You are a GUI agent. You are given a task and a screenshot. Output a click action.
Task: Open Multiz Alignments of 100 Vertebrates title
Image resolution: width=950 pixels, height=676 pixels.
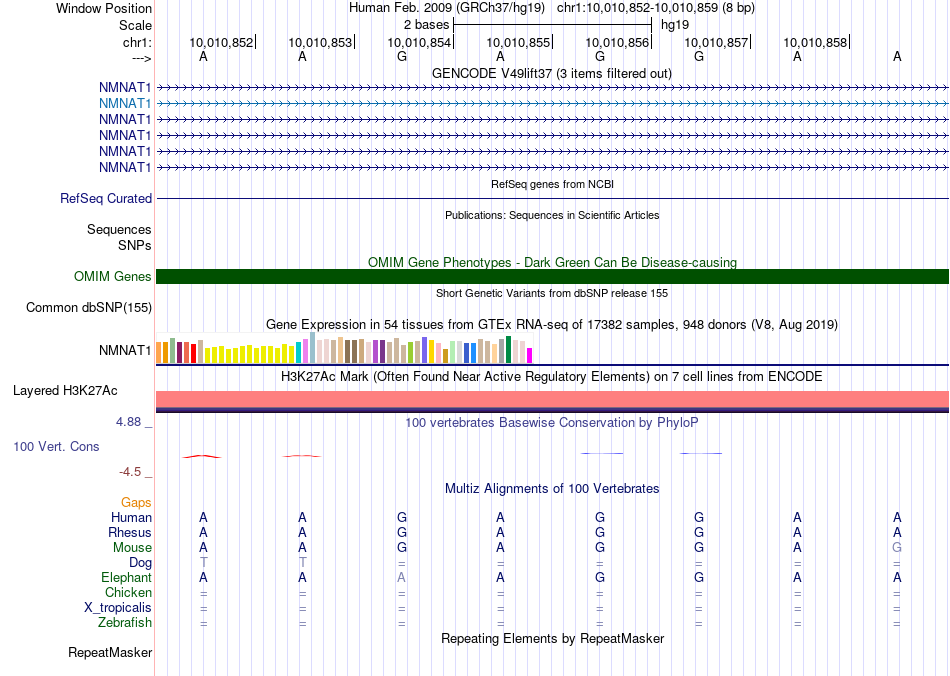[x=552, y=489]
